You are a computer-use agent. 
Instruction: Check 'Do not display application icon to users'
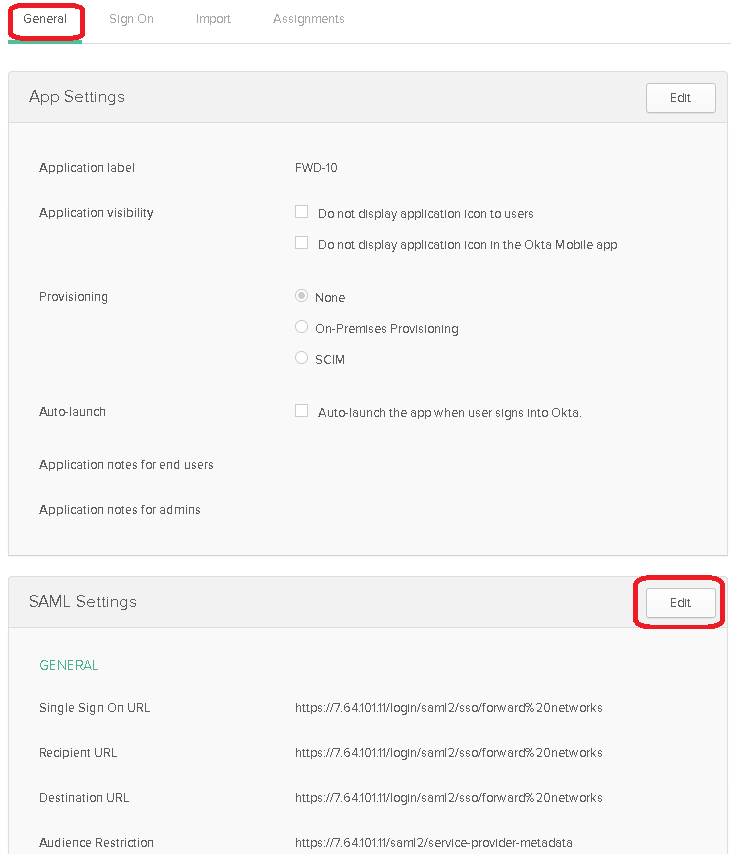[301, 212]
